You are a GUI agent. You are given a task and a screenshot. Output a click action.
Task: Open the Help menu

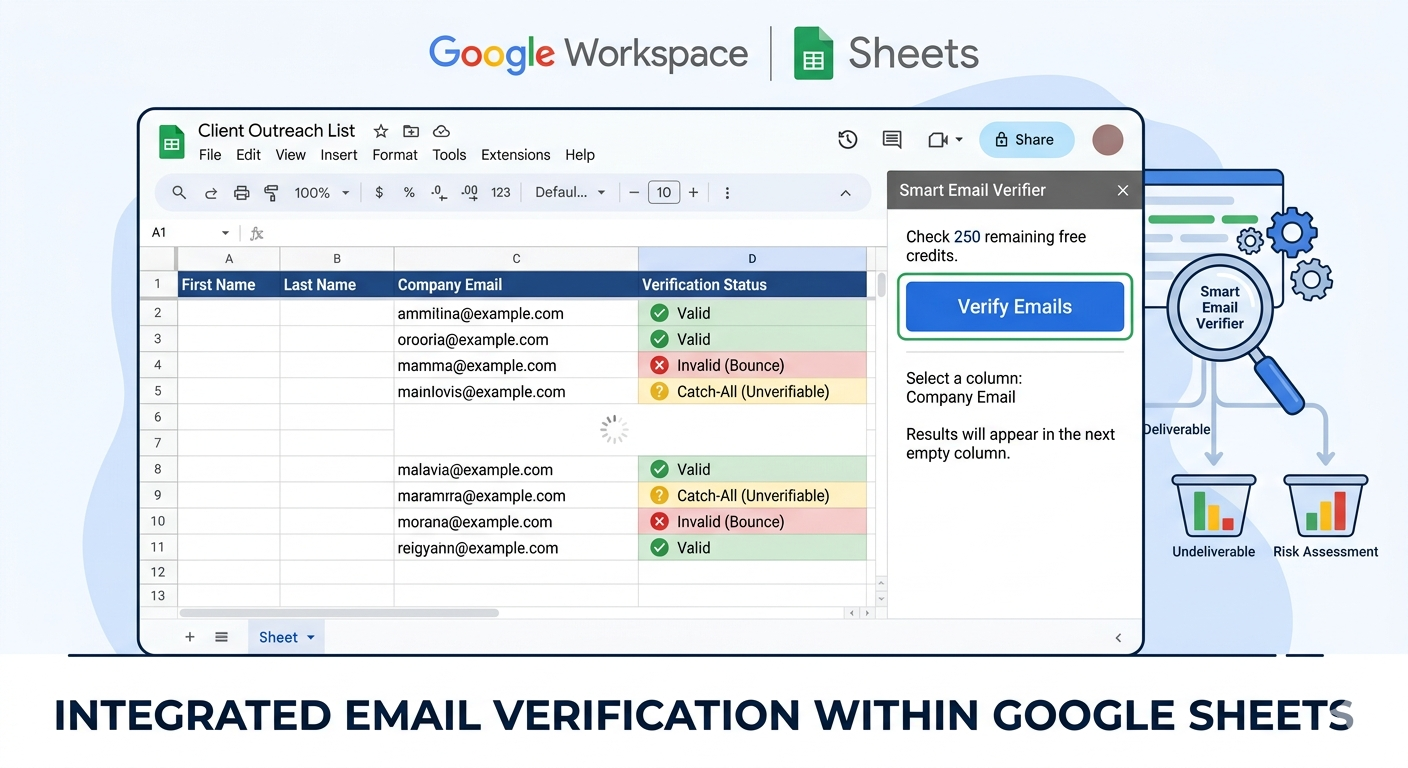click(x=580, y=155)
